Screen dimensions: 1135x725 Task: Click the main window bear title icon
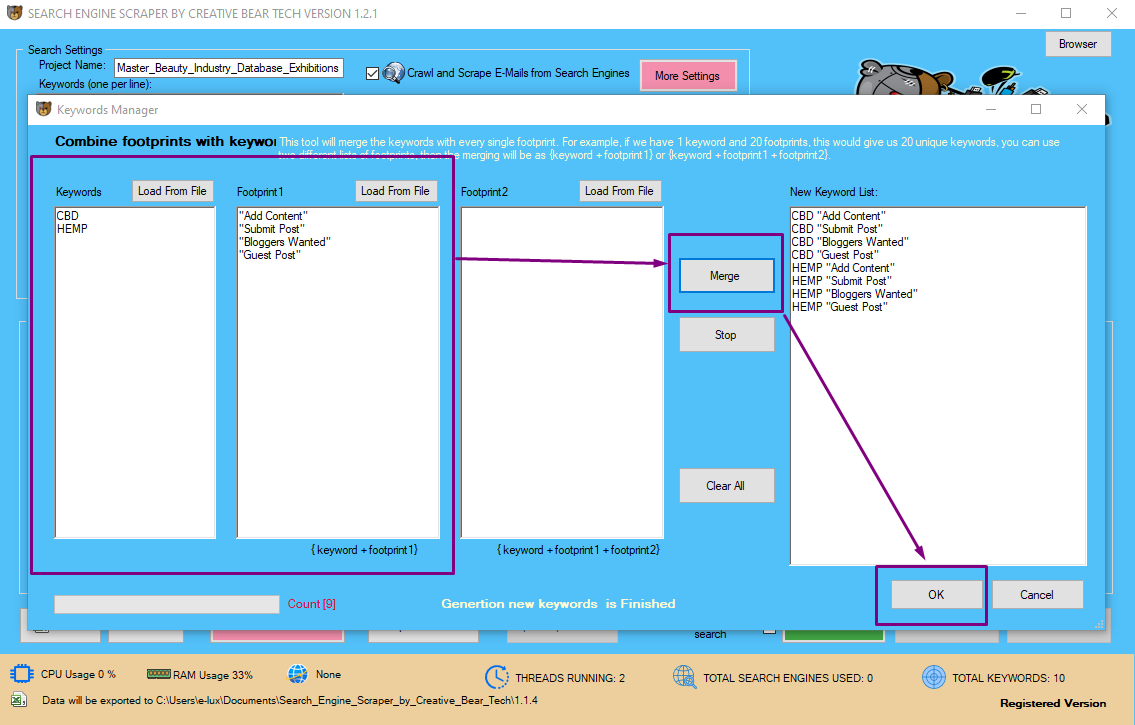point(14,13)
